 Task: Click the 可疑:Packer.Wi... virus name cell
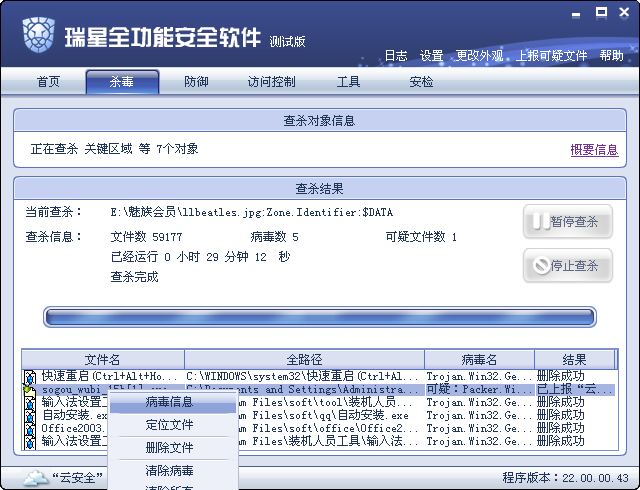(x=480, y=390)
